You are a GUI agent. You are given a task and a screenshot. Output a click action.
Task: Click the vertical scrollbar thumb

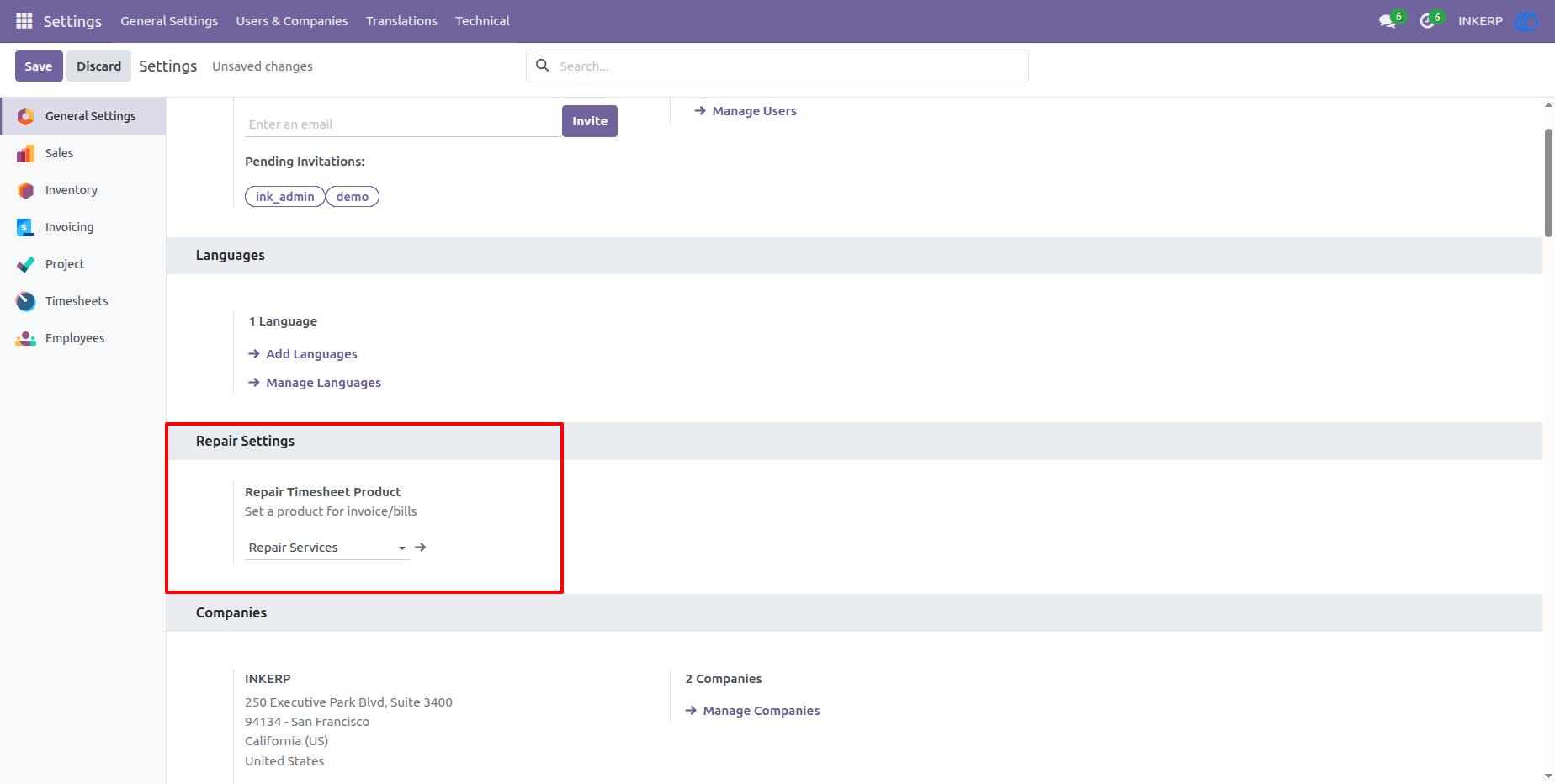[1548, 183]
